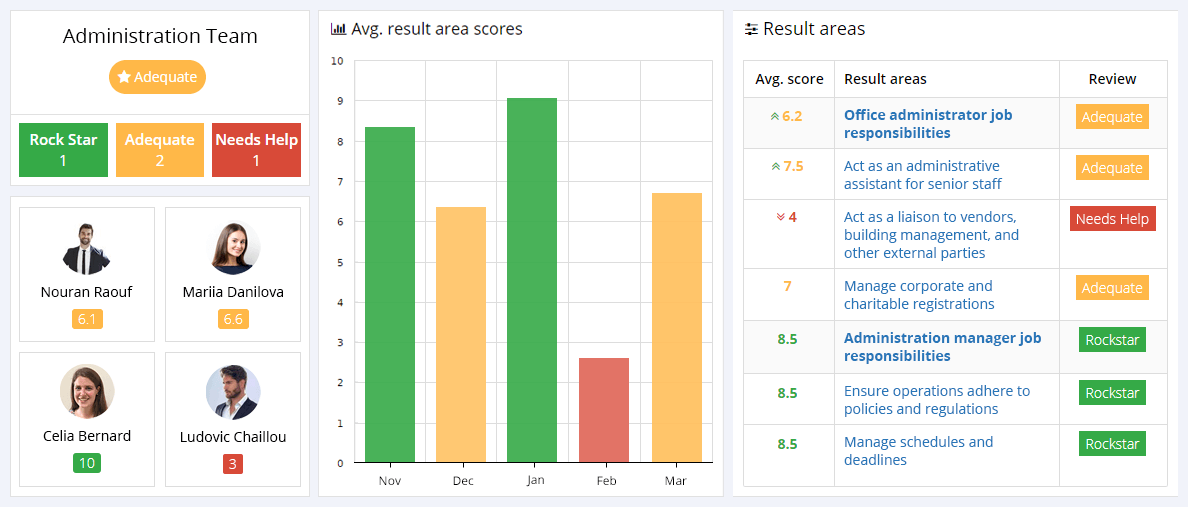Select the yellow Adequate count tile
The height and width of the screenshot is (507, 1188).
pos(160,150)
